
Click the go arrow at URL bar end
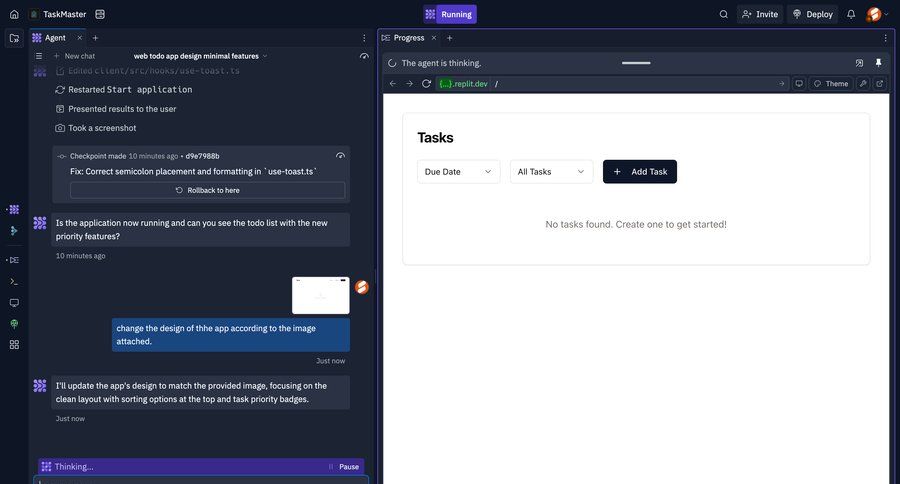781,84
